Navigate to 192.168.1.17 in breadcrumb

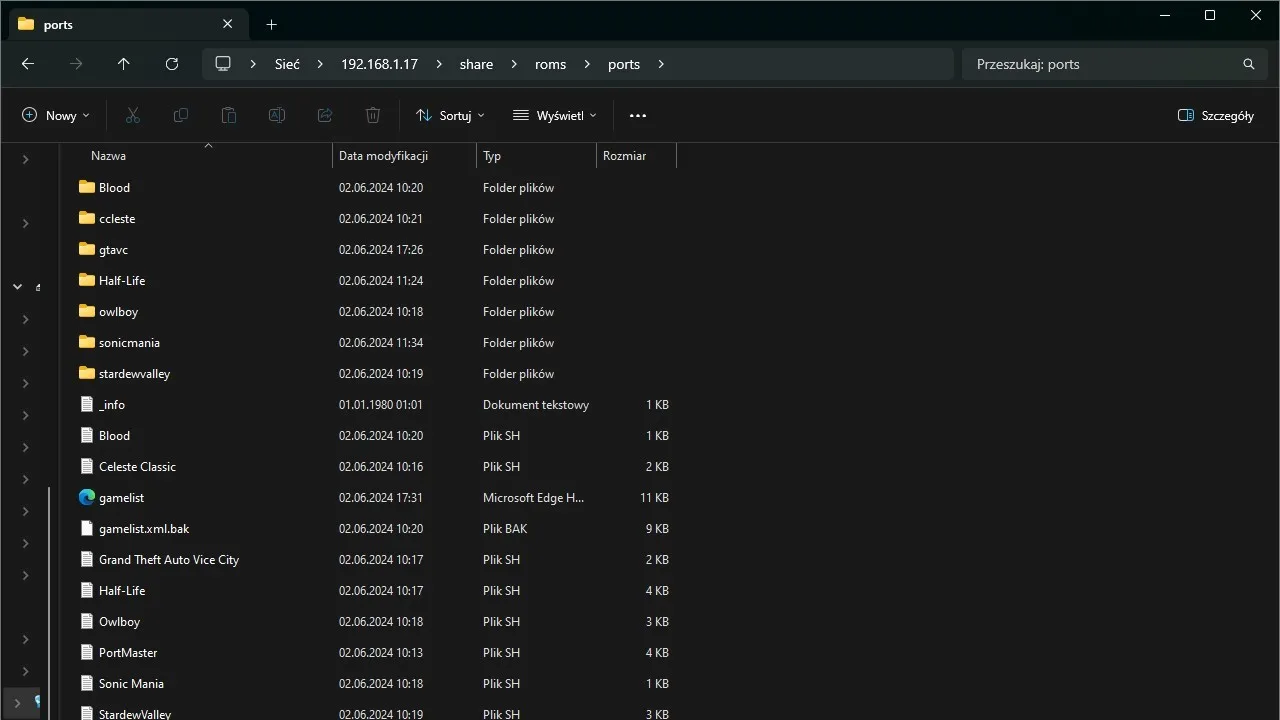coord(379,64)
